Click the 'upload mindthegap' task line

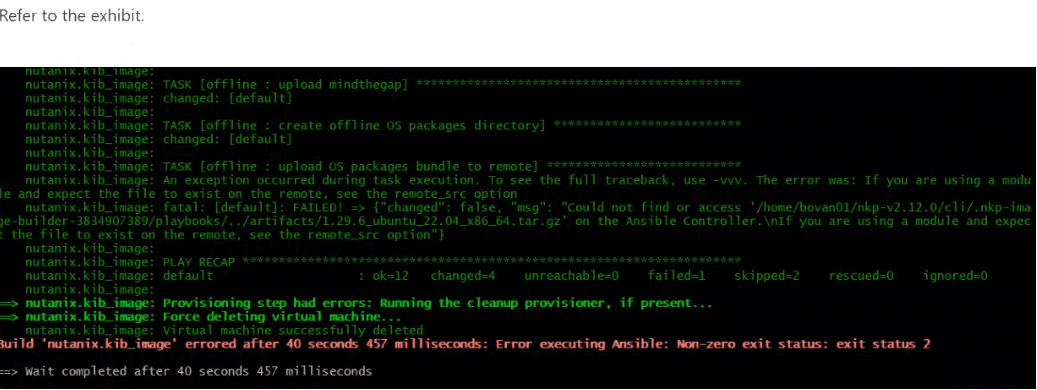coord(383,85)
